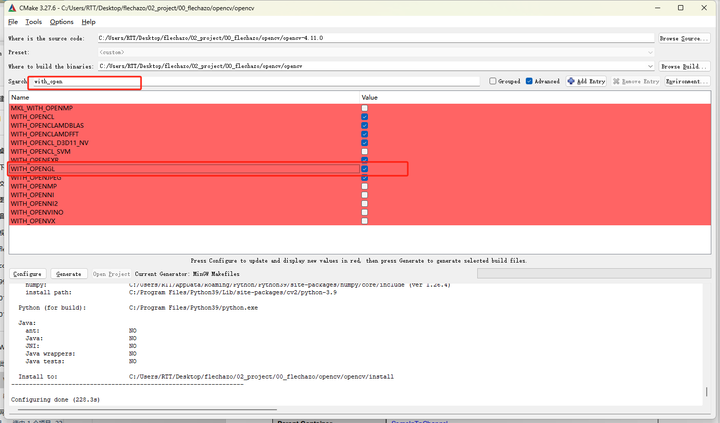Uncheck WITH_OPENCLAMDBLAS checkbox
Viewport: 720px width, 423px height.
coord(365,125)
